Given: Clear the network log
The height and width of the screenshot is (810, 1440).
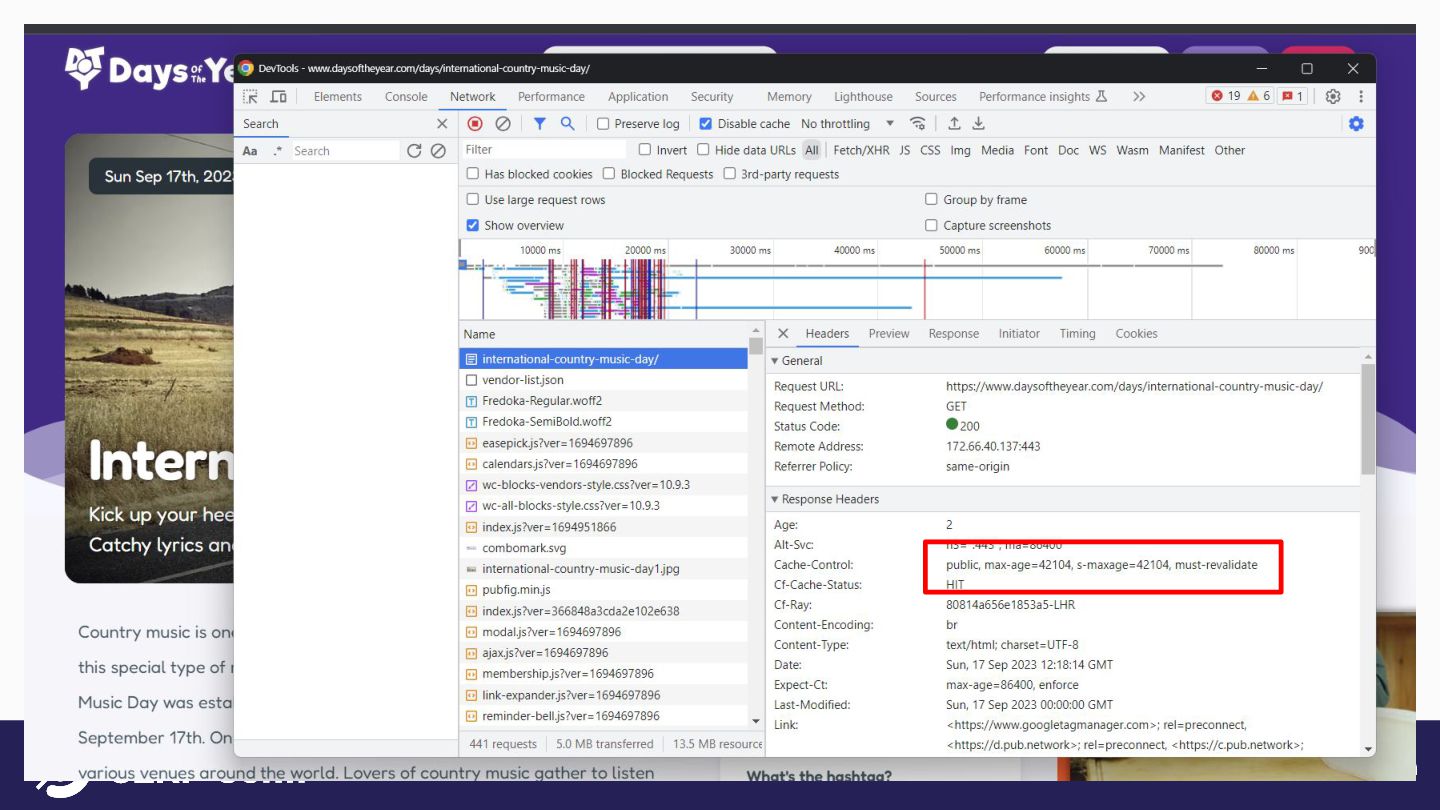Looking at the screenshot, I should [503, 124].
